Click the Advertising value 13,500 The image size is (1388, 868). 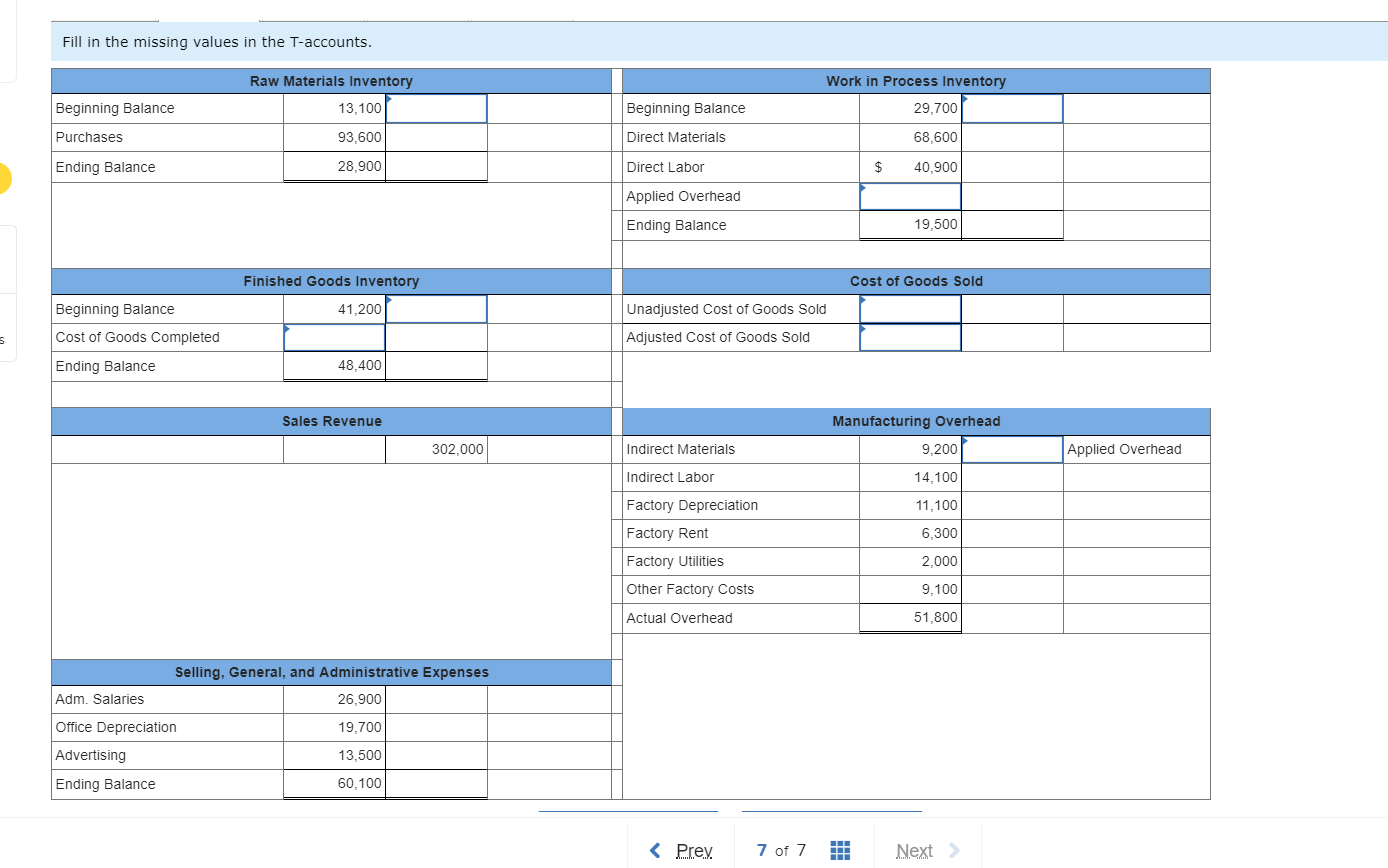click(x=360, y=755)
